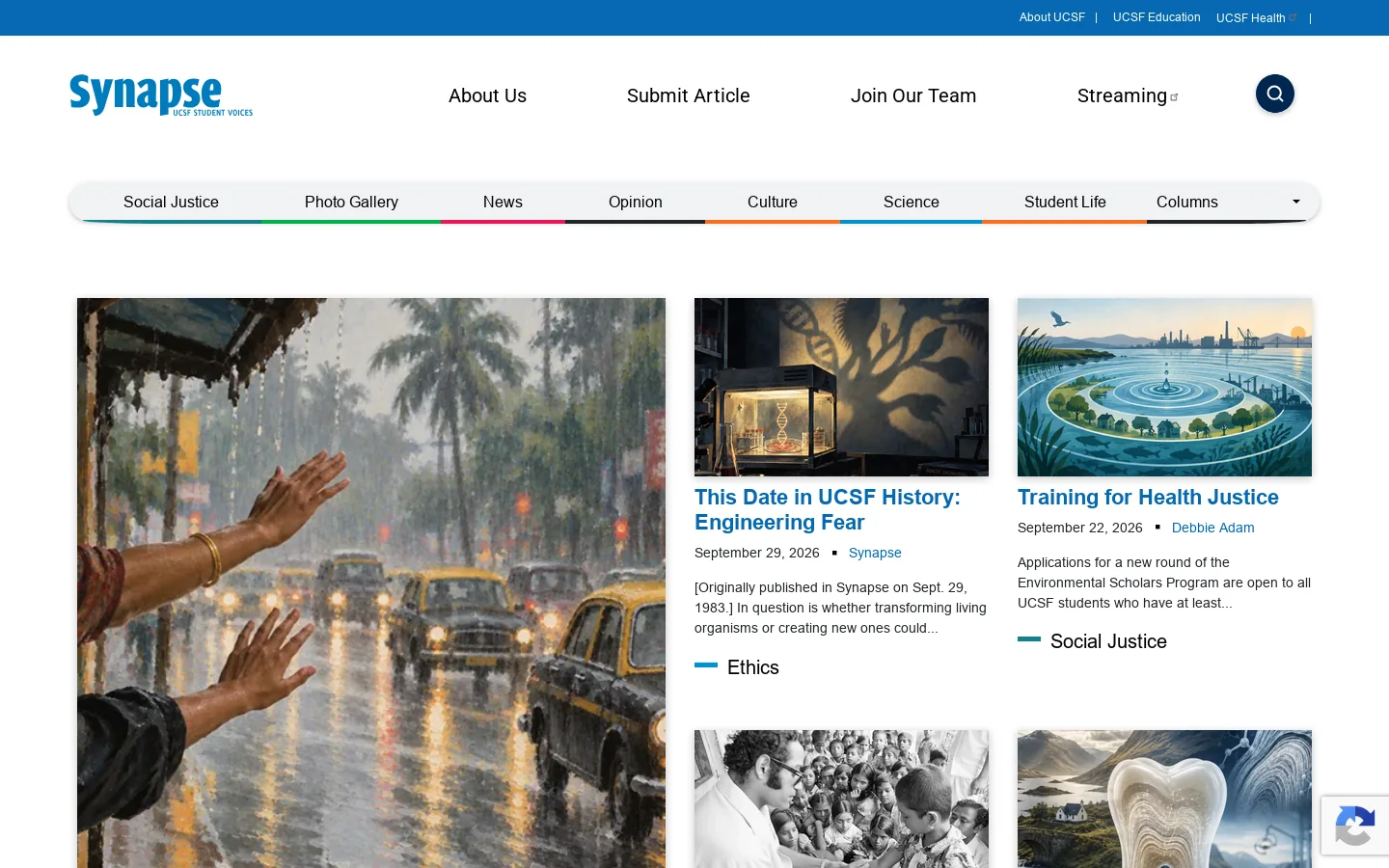Open the Photo Gallery category tab
This screenshot has width=1389, height=868.
[351, 202]
